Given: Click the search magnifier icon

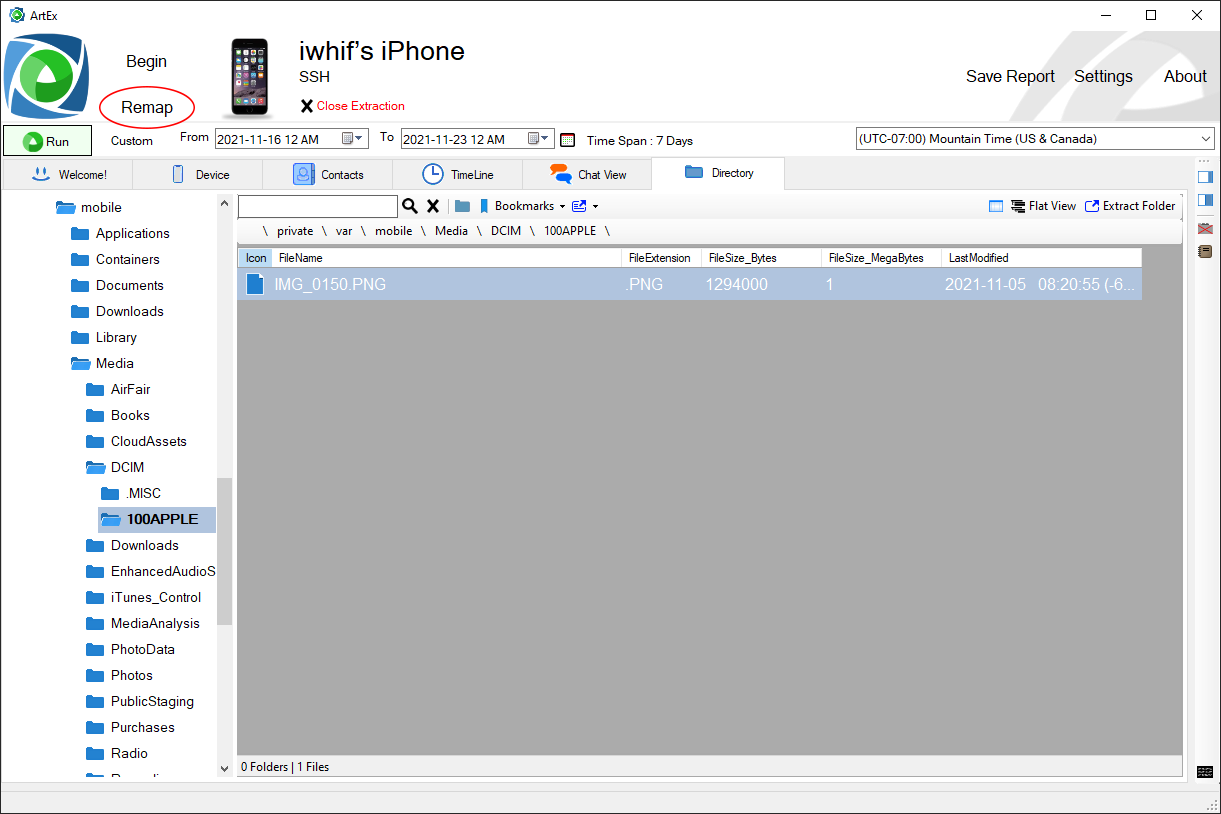Looking at the screenshot, I should click(409, 206).
